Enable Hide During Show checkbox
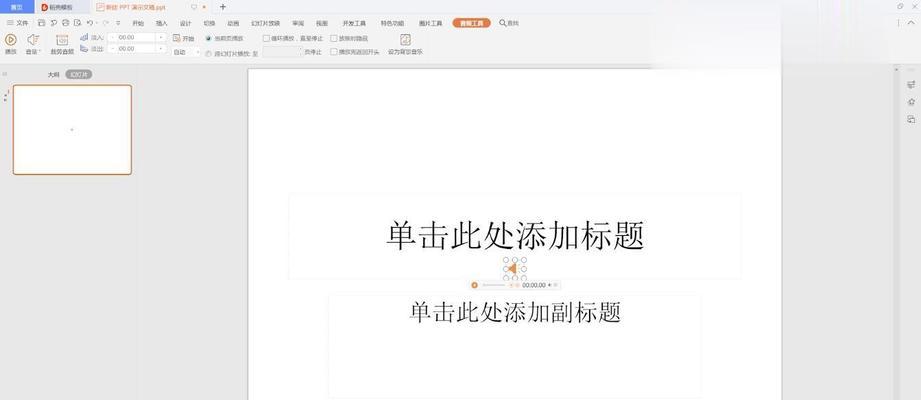 pyautogui.click(x=334, y=38)
